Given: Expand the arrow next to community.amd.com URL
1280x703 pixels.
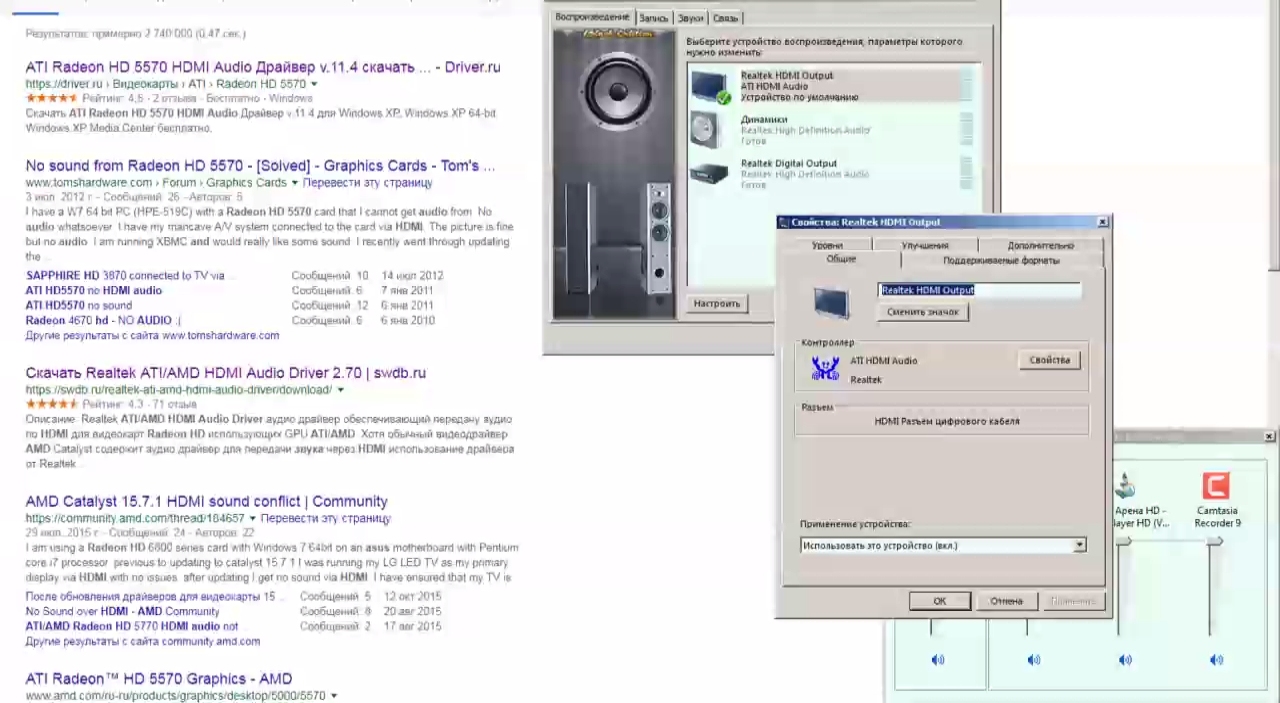Looking at the screenshot, I should (252, 519).
